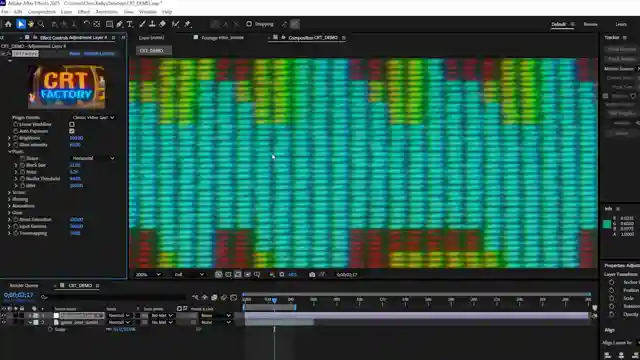Choose the Pen tool
The width and height of the screenshot is (640, 360).
[120, 24]
